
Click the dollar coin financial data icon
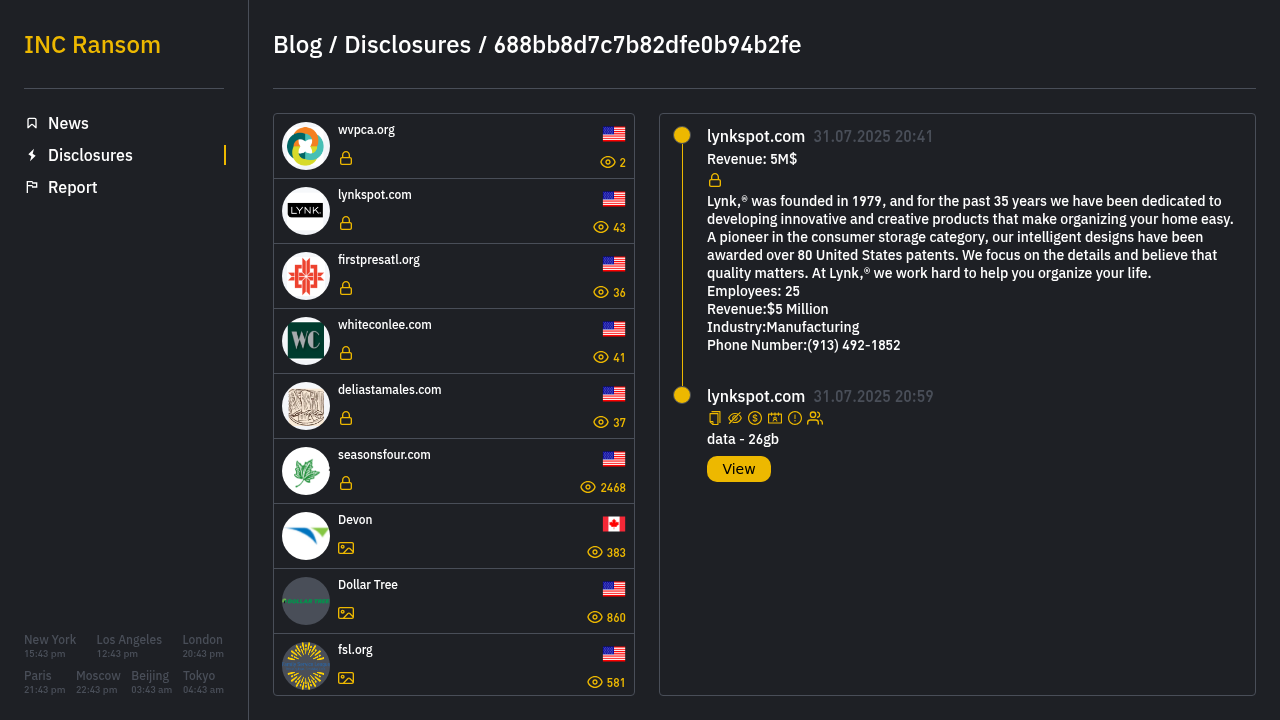click(755, 418)
